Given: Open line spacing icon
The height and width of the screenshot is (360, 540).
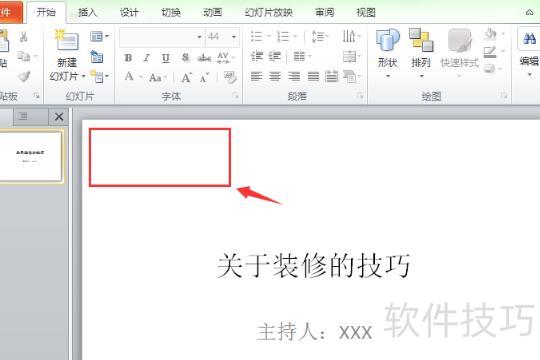Looking at the screenshot, I should pos(318,36).
